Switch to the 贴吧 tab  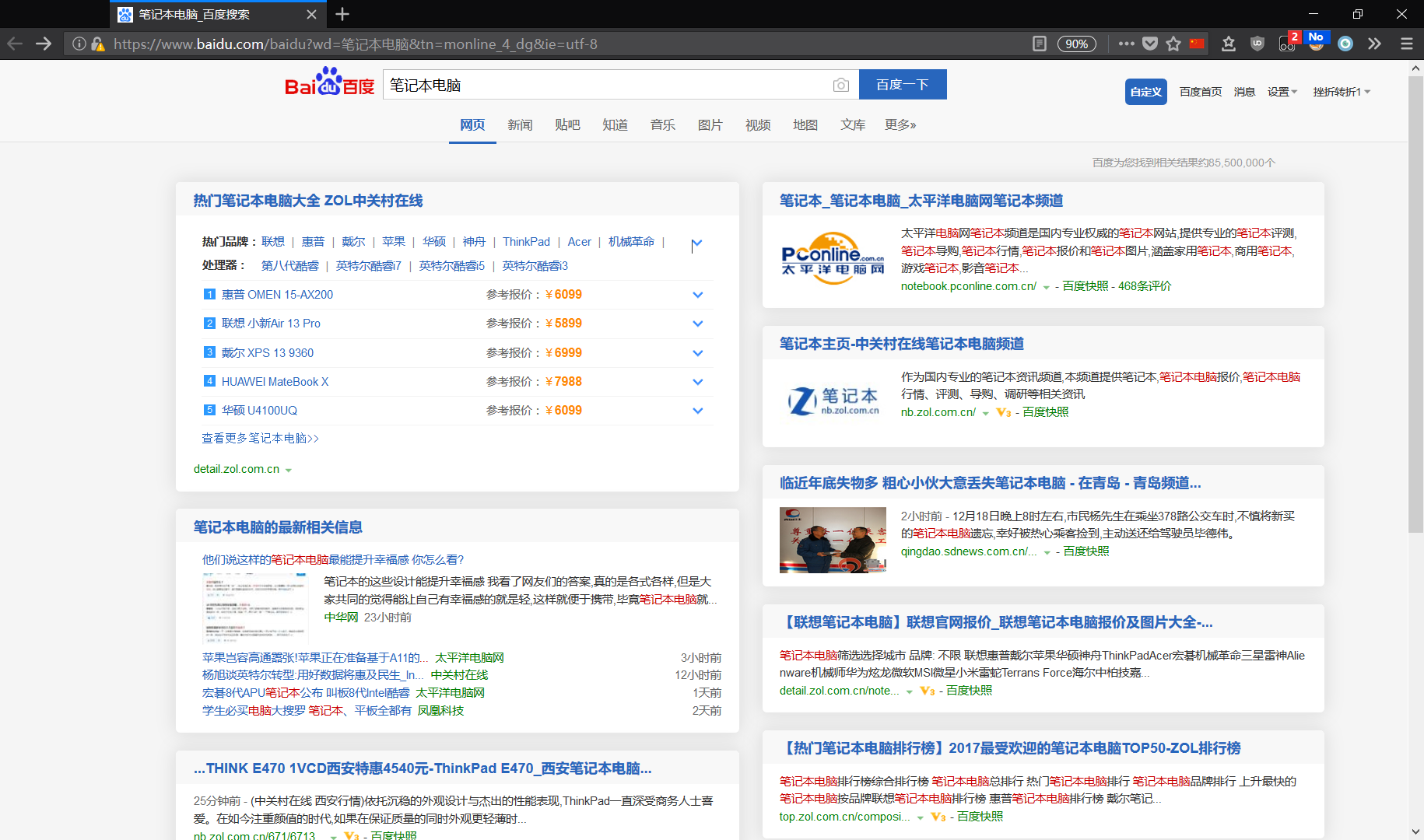pyautogui.click(x=567, y=125)
